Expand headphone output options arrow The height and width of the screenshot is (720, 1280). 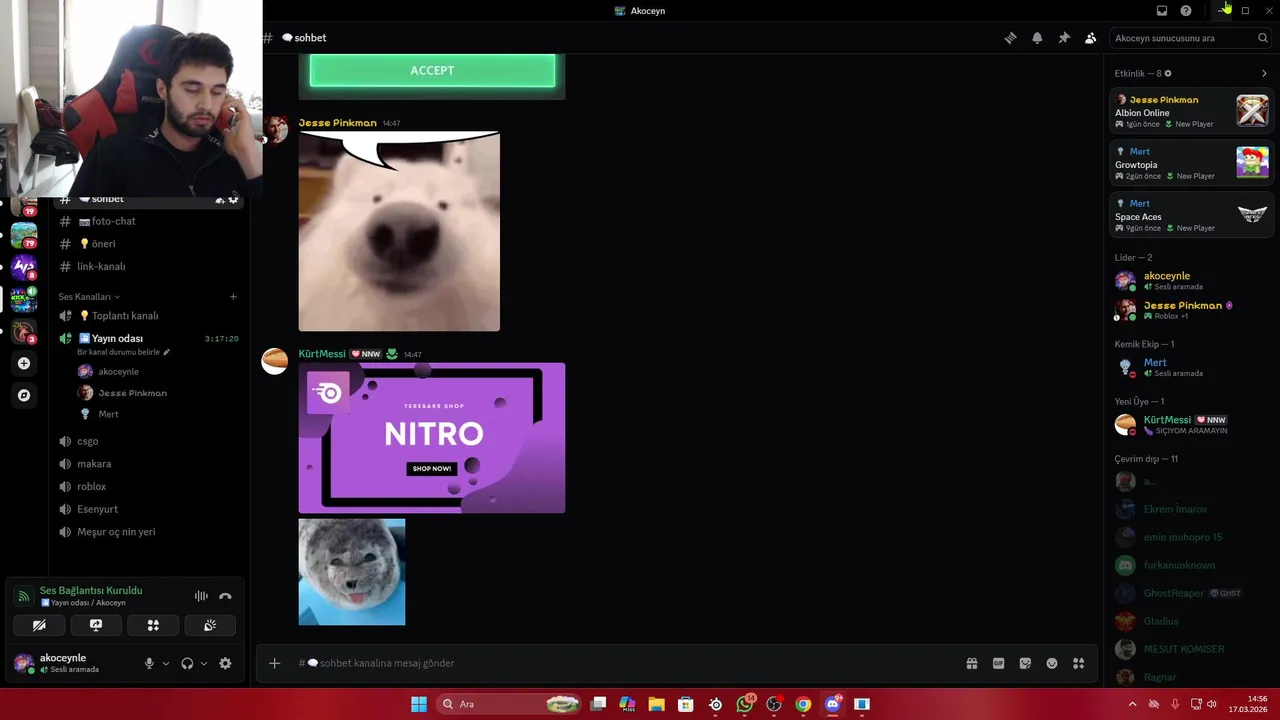(204, 663)
